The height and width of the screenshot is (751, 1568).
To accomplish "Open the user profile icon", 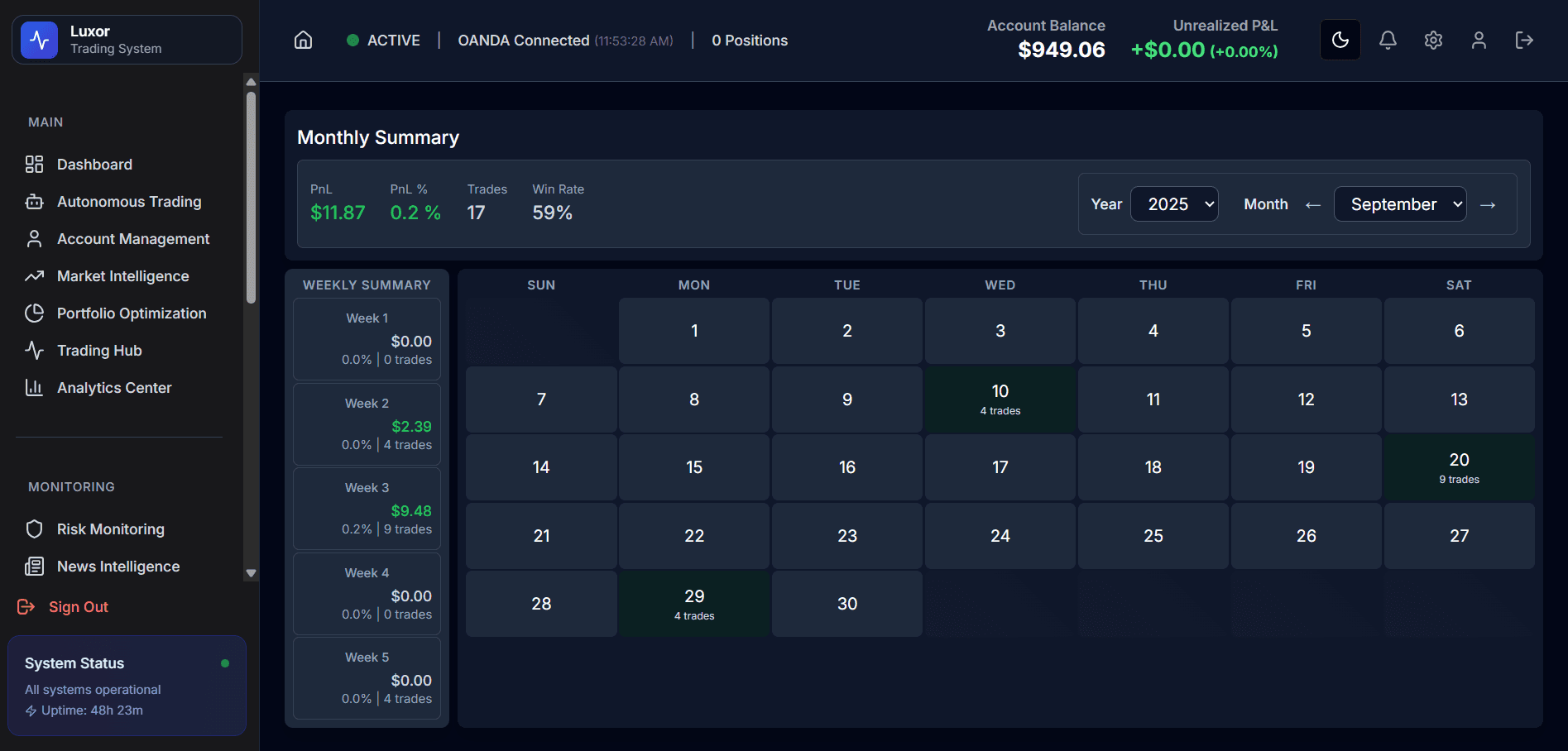I will (x=1479, y=40).
